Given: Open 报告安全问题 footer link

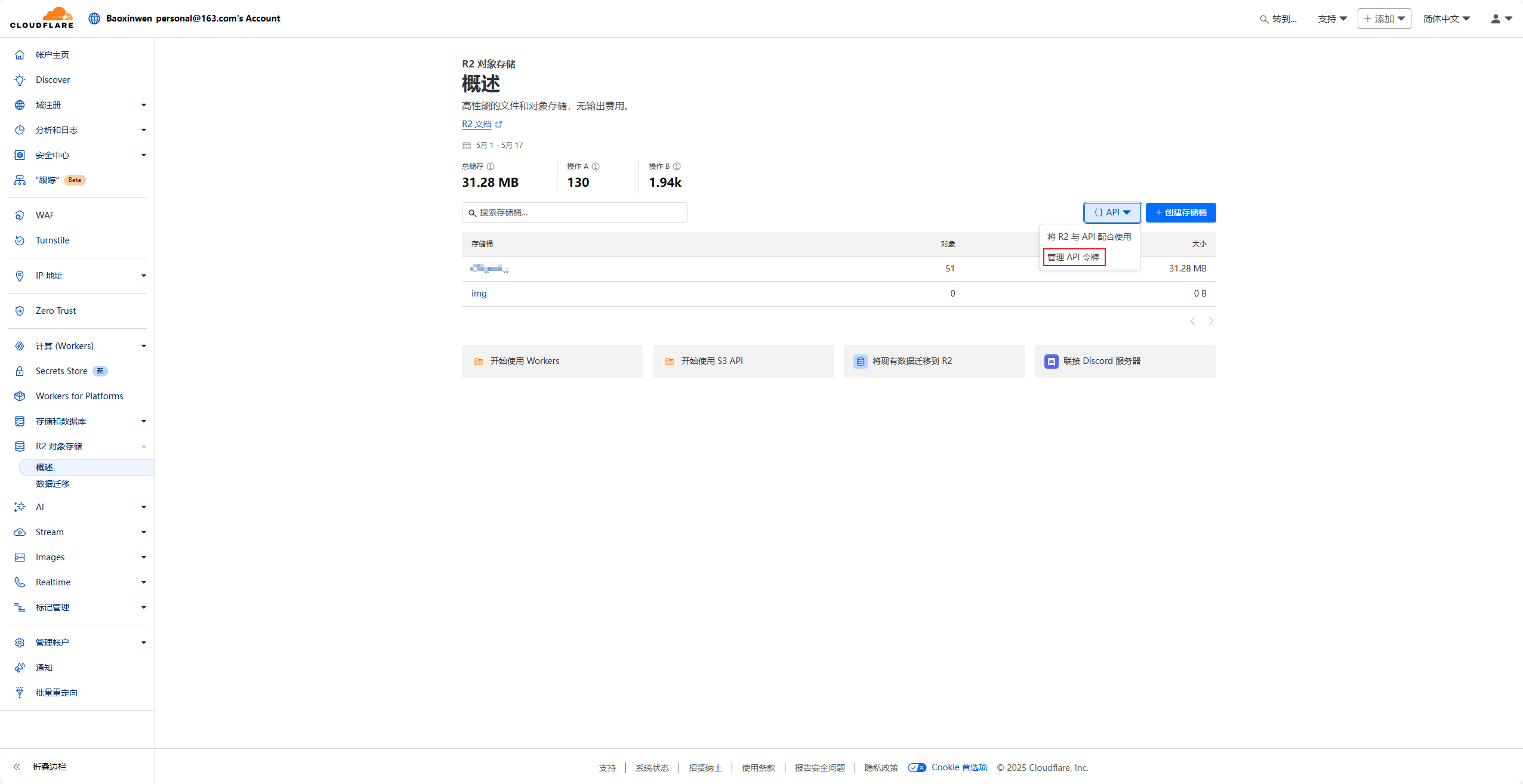Looking at the screenshot, I should [x=819, y=768].
